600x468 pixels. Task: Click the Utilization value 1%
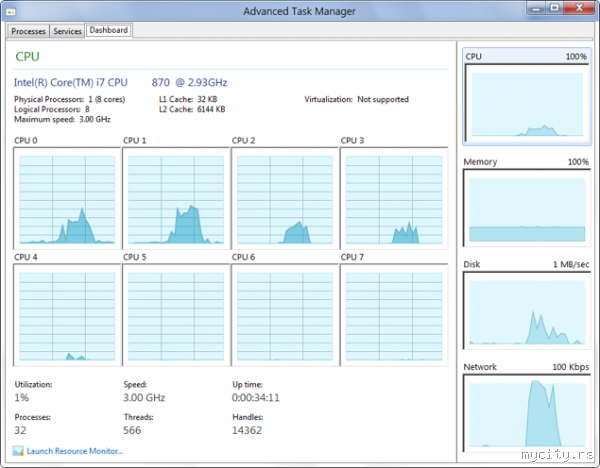pyautogui.click(x=22, y=398)
